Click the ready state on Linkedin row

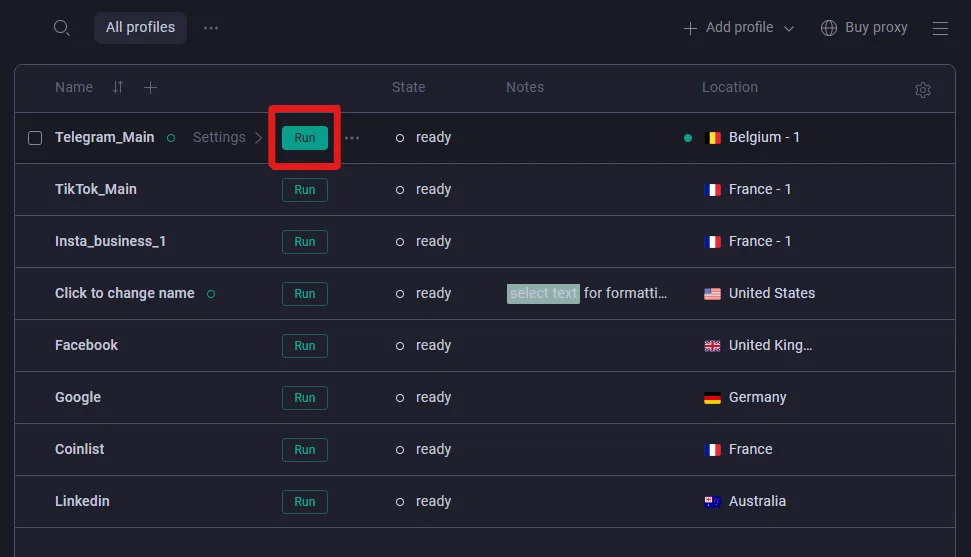[x=433, y=501]
